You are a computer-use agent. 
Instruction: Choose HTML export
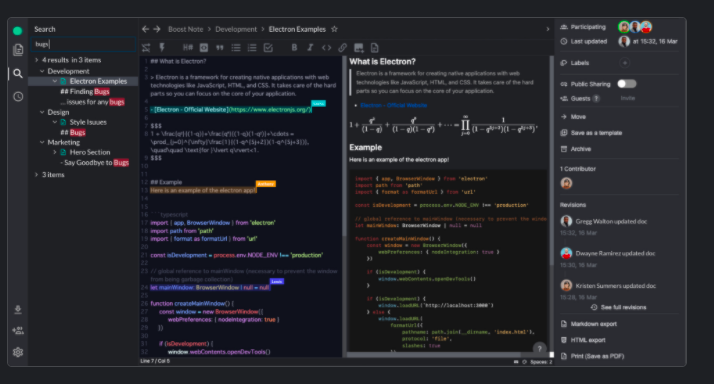point(588,340)
